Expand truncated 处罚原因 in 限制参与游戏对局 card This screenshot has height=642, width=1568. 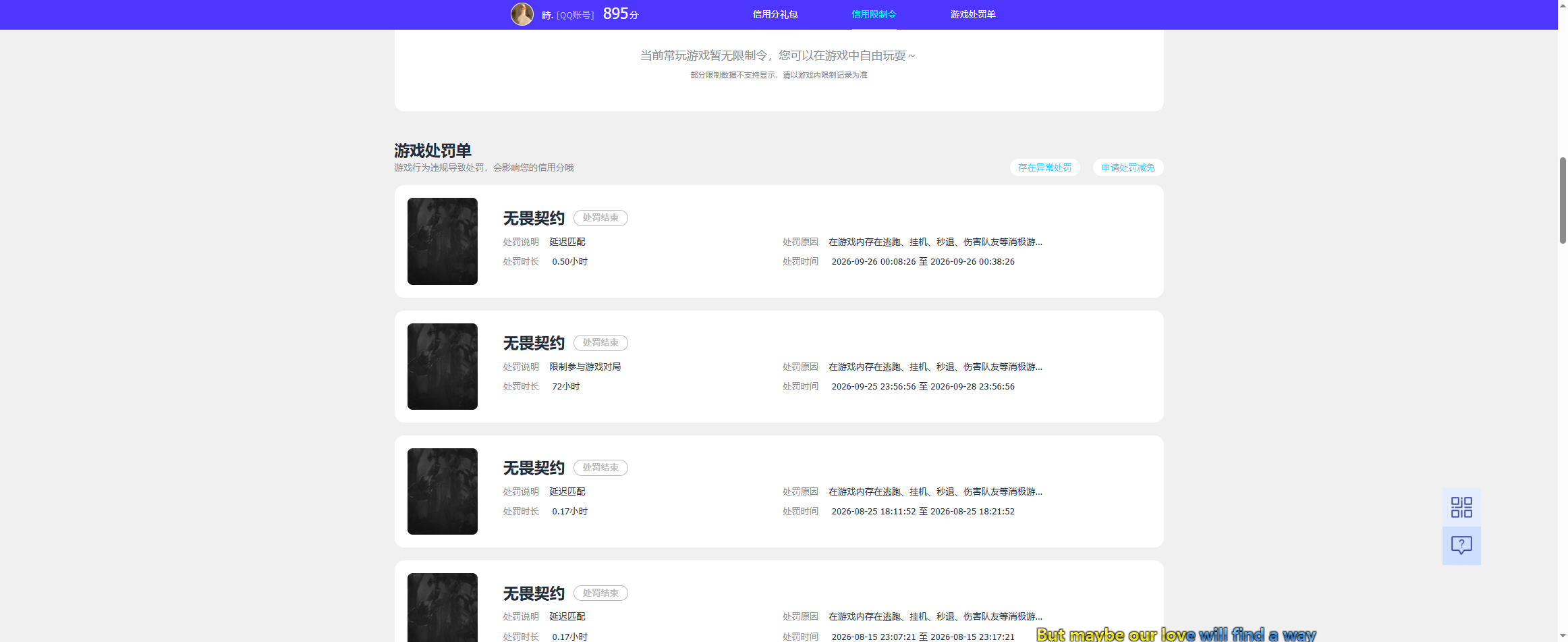935,367
